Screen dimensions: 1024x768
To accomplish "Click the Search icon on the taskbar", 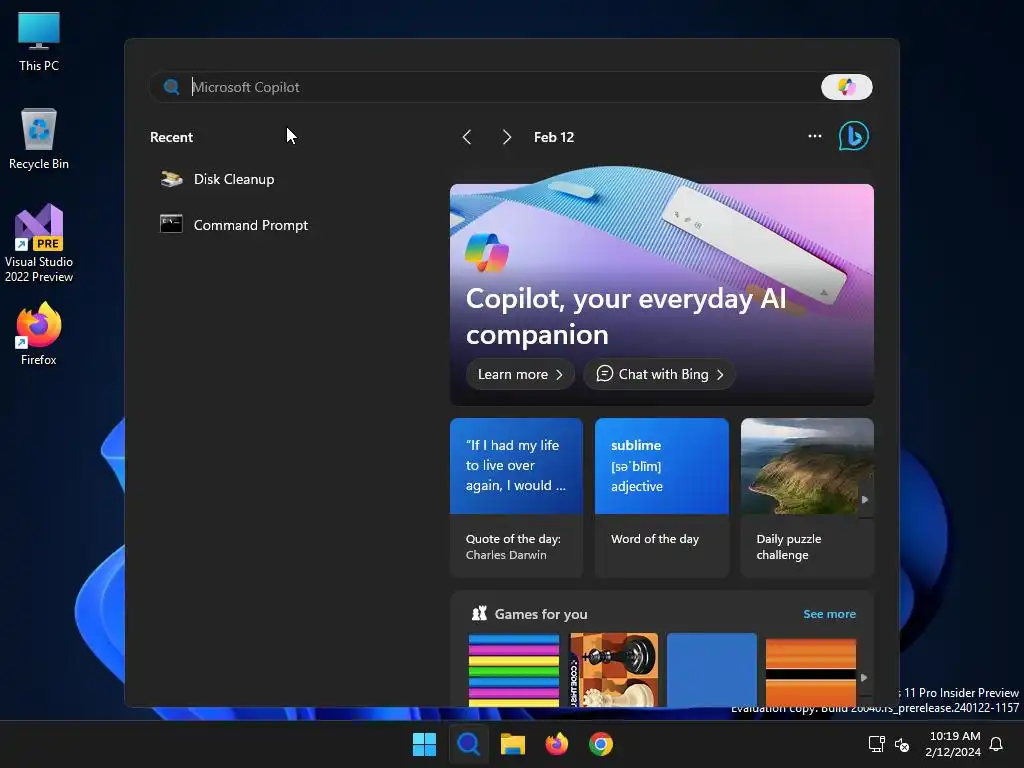I will click(x=468, y=744).
